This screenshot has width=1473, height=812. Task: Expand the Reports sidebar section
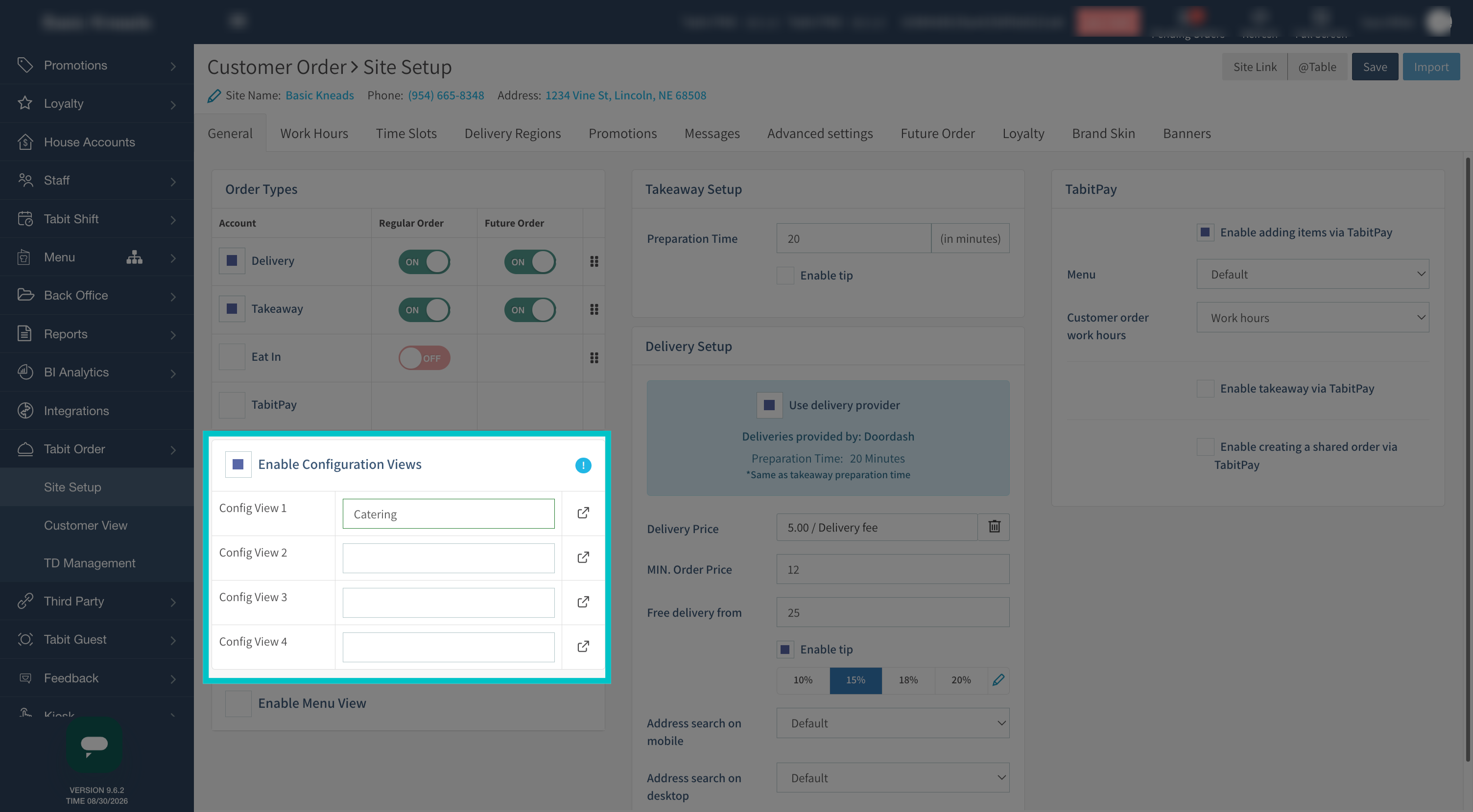[x=96, y=334]
